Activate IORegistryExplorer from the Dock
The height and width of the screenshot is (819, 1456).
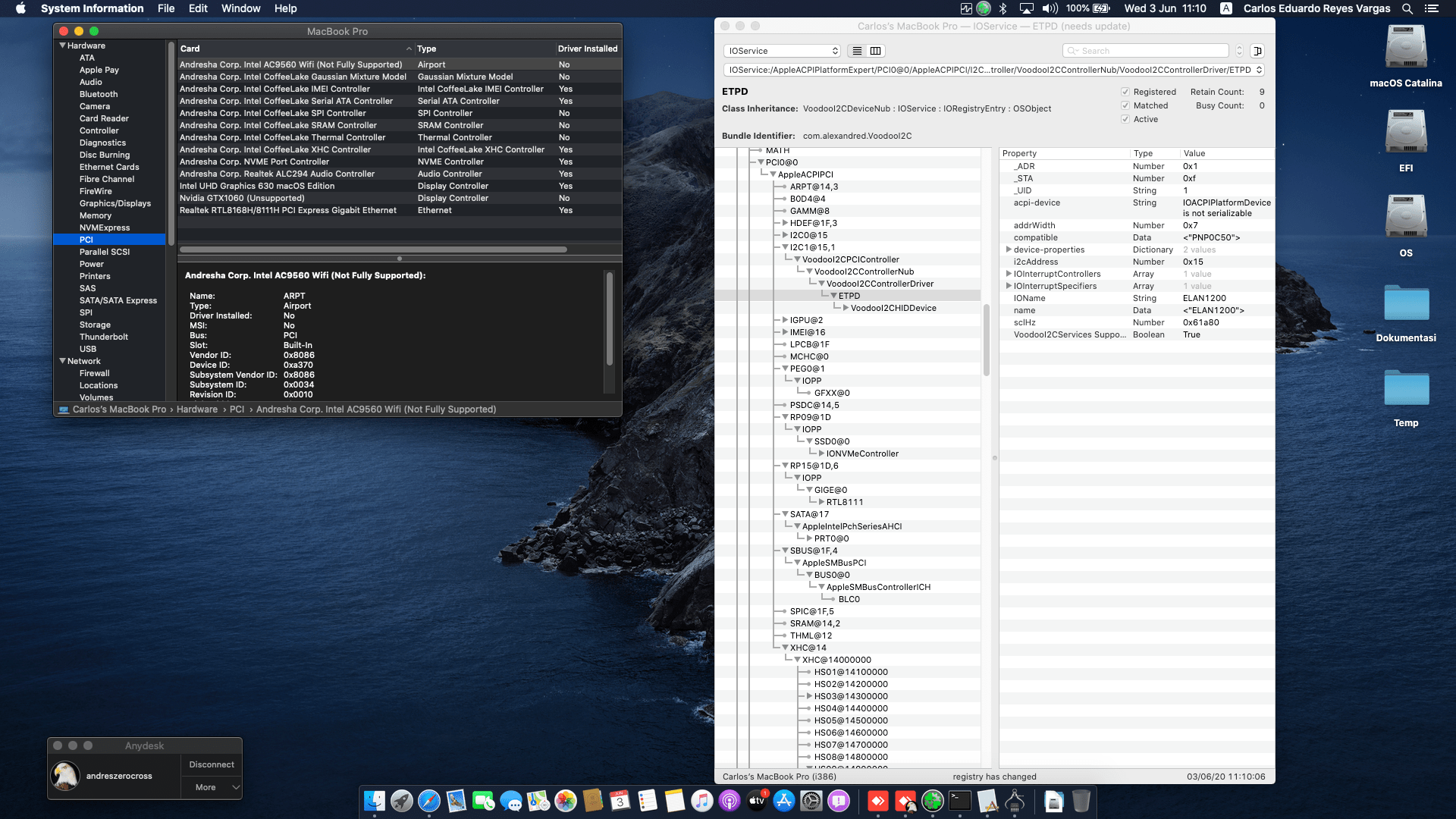[1014, 802]
